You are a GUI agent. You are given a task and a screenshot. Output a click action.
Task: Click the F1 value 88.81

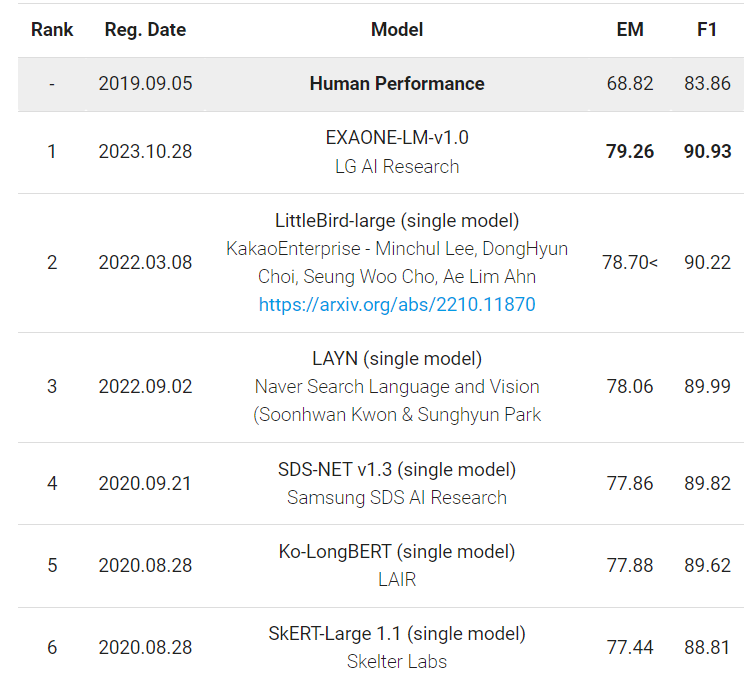tap(707, 648)
